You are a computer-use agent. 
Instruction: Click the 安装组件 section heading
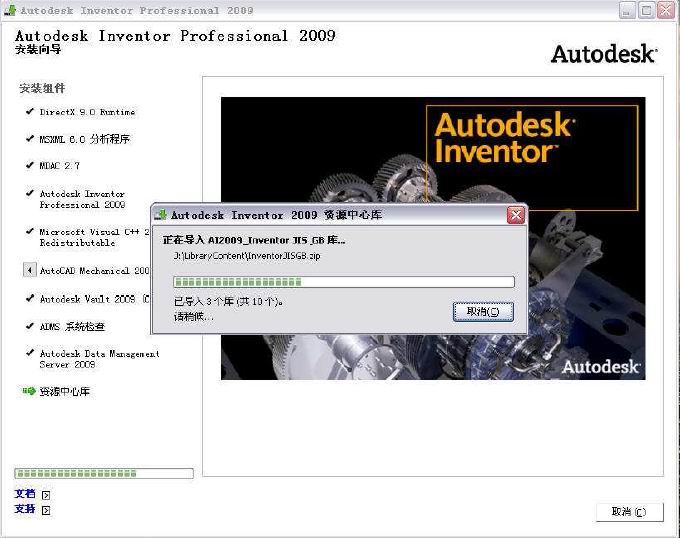pyautogui.click(x=42, y=88)
